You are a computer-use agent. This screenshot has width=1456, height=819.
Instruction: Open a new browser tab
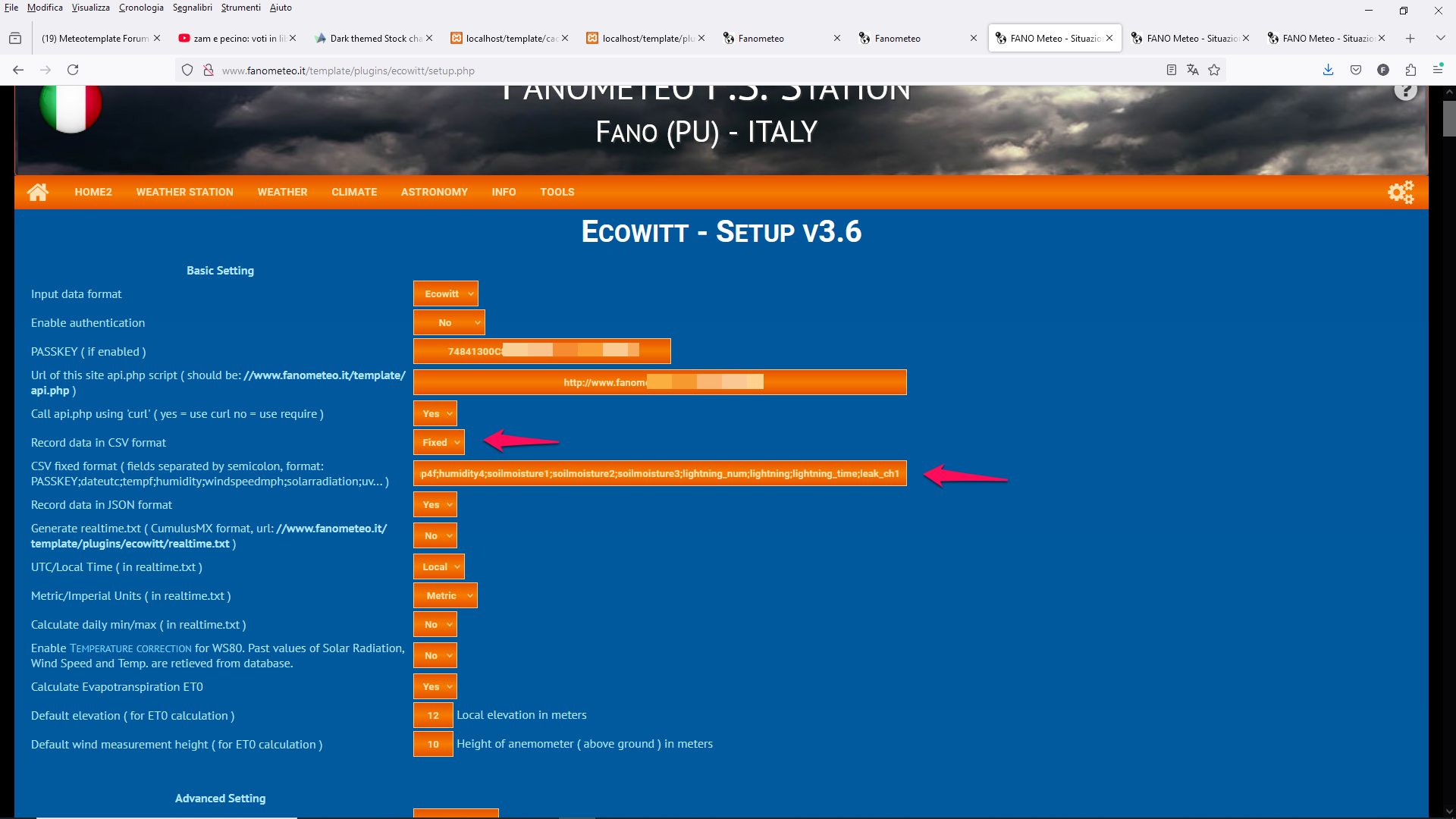click(x=1410, y=38)
